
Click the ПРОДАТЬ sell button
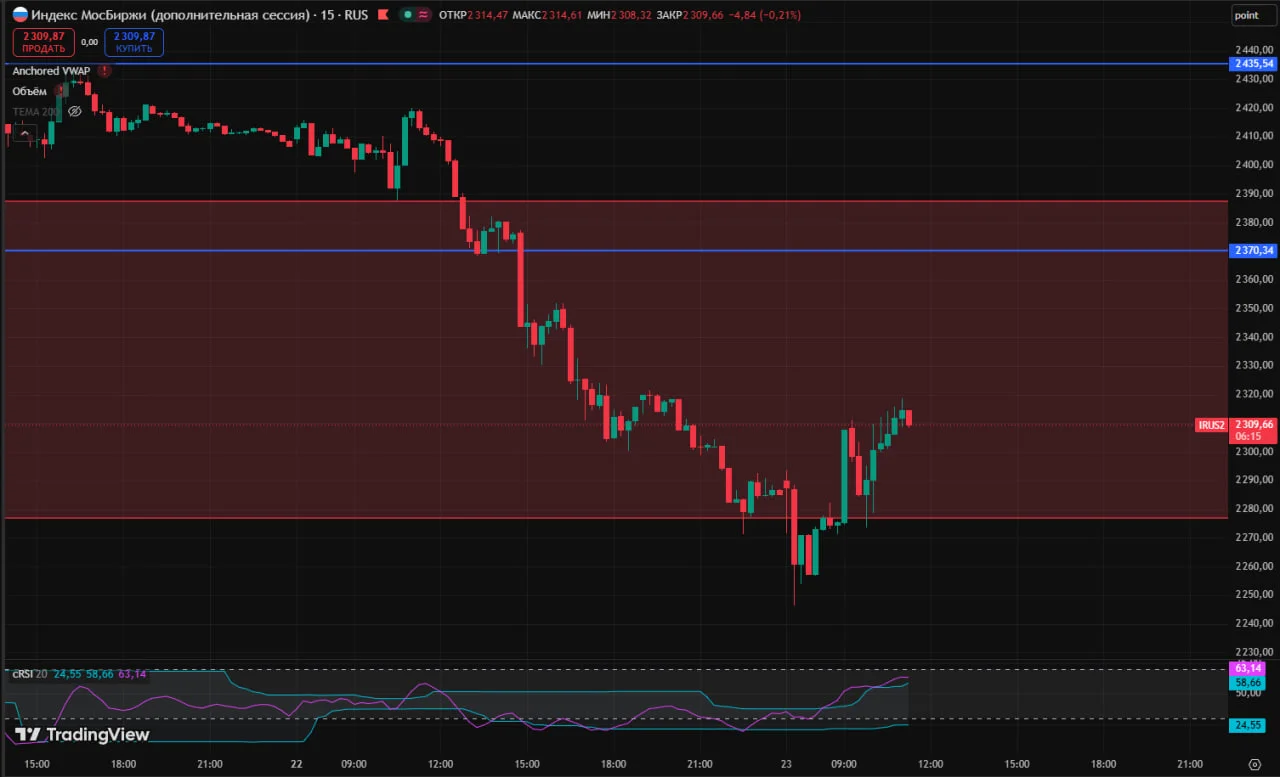click(43, 42)
